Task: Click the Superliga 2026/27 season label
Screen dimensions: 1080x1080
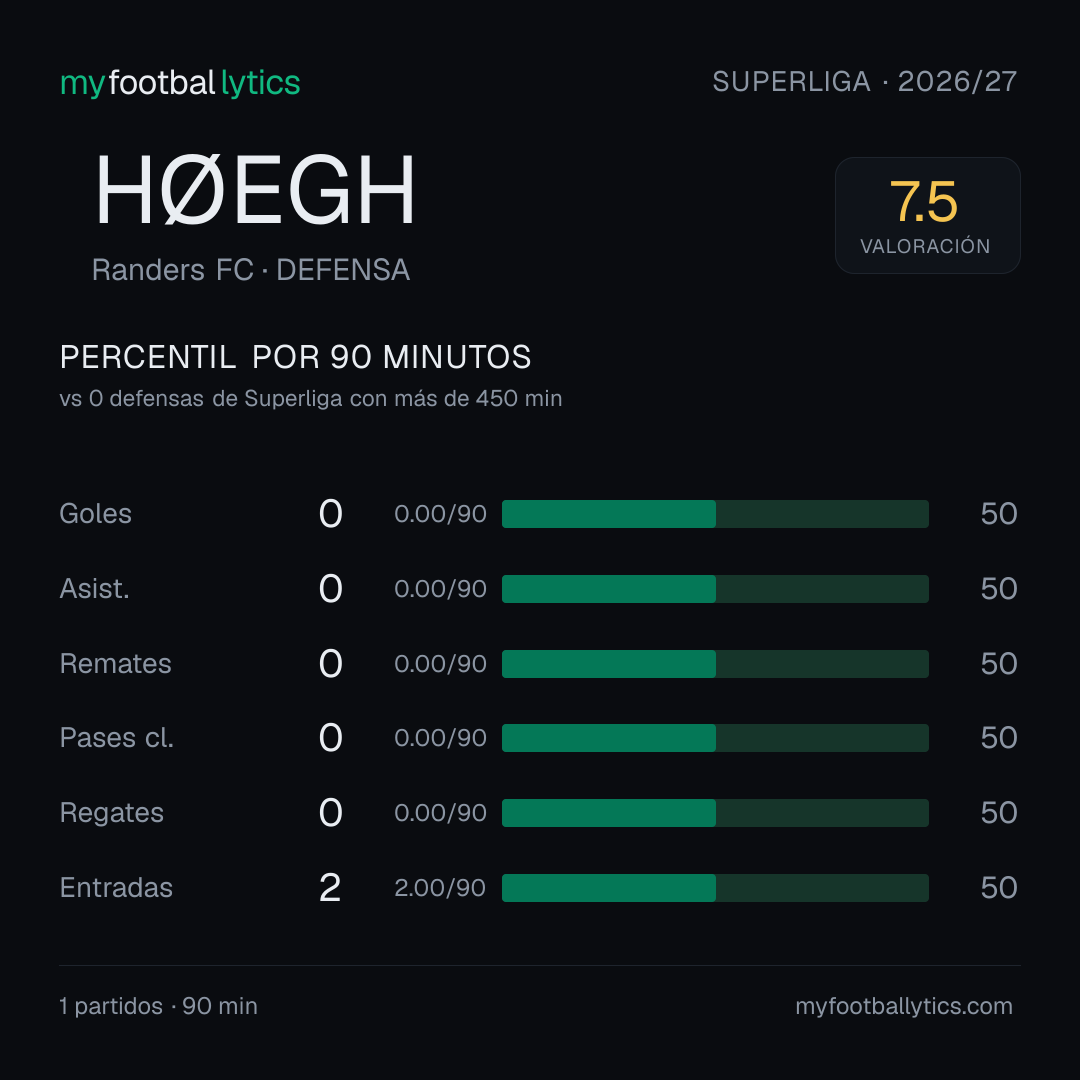Action: click(x=864, y=82)
